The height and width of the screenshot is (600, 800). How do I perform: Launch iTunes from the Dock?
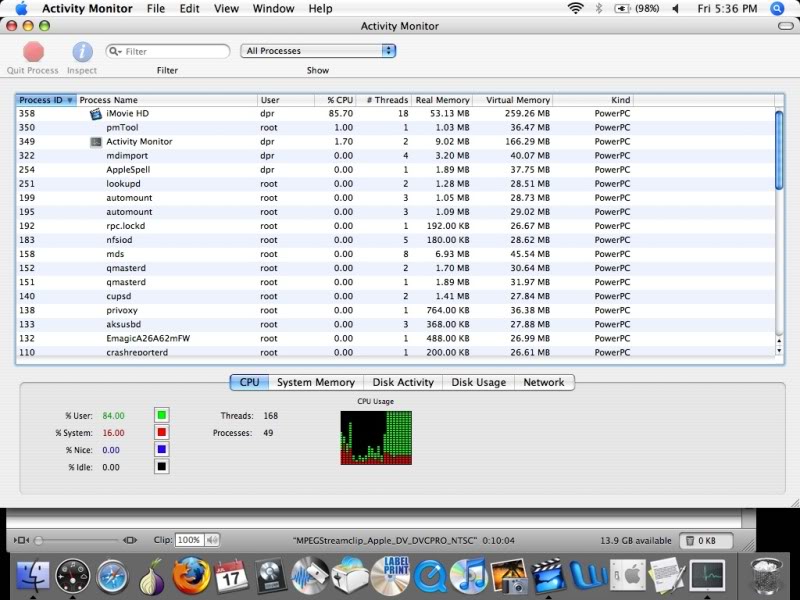click(x=469, y=577)
